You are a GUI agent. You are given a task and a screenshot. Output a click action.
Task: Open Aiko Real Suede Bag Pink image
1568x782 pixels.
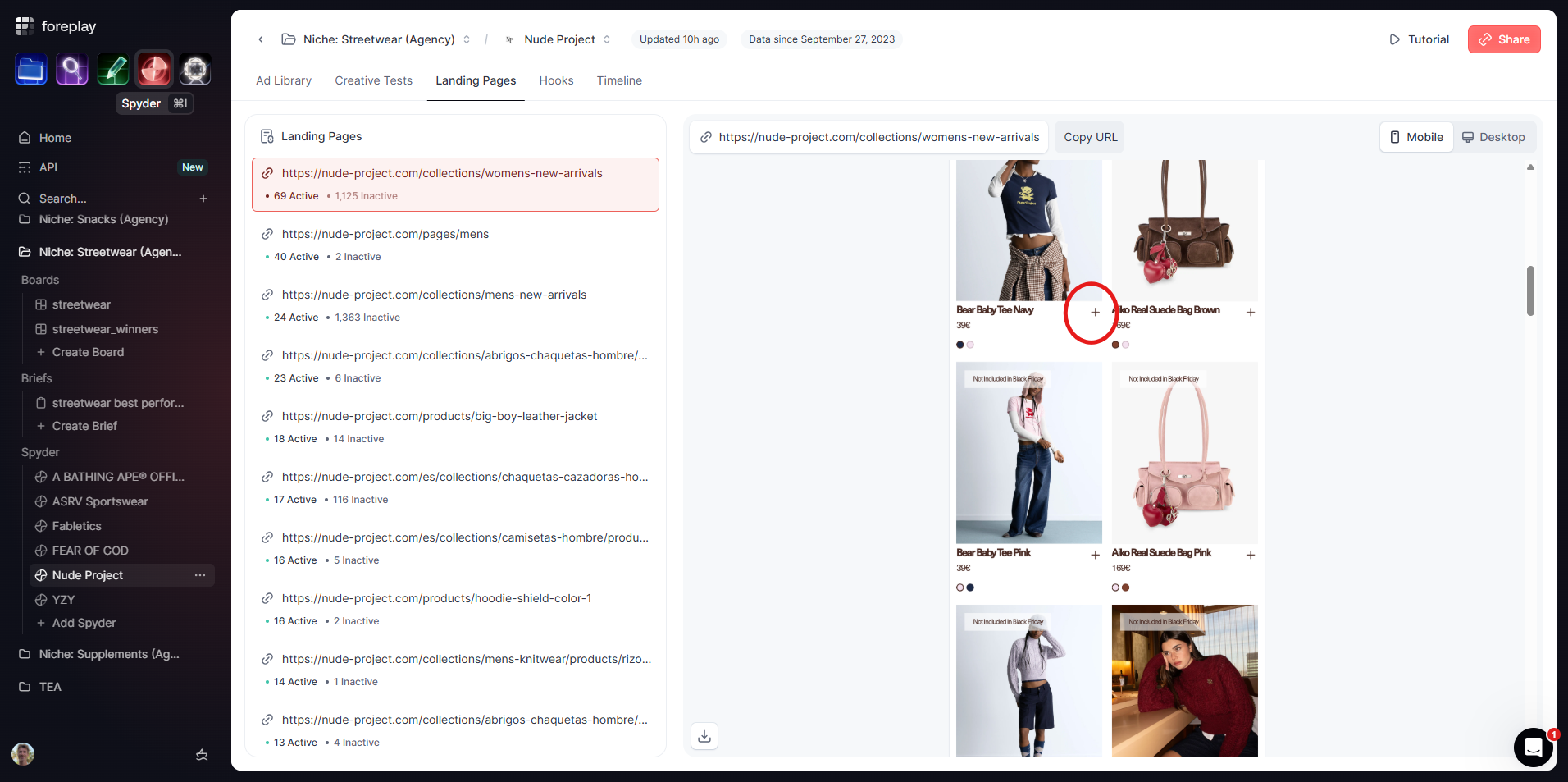tap(1185, 453)
